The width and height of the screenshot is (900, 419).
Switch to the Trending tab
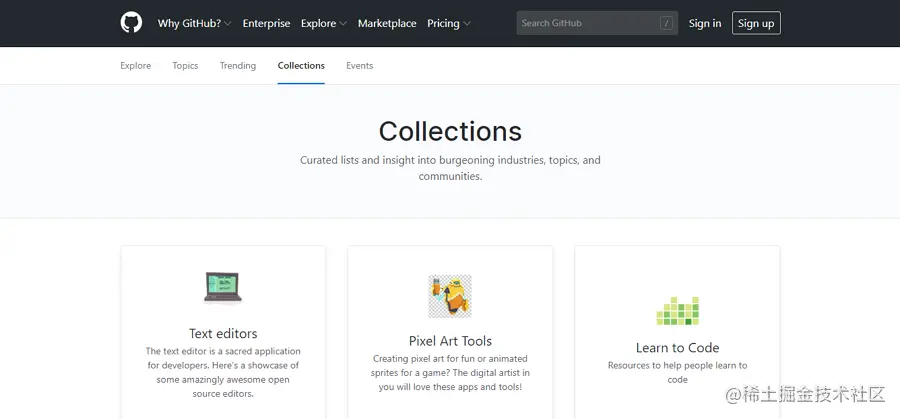coord(238,65)
